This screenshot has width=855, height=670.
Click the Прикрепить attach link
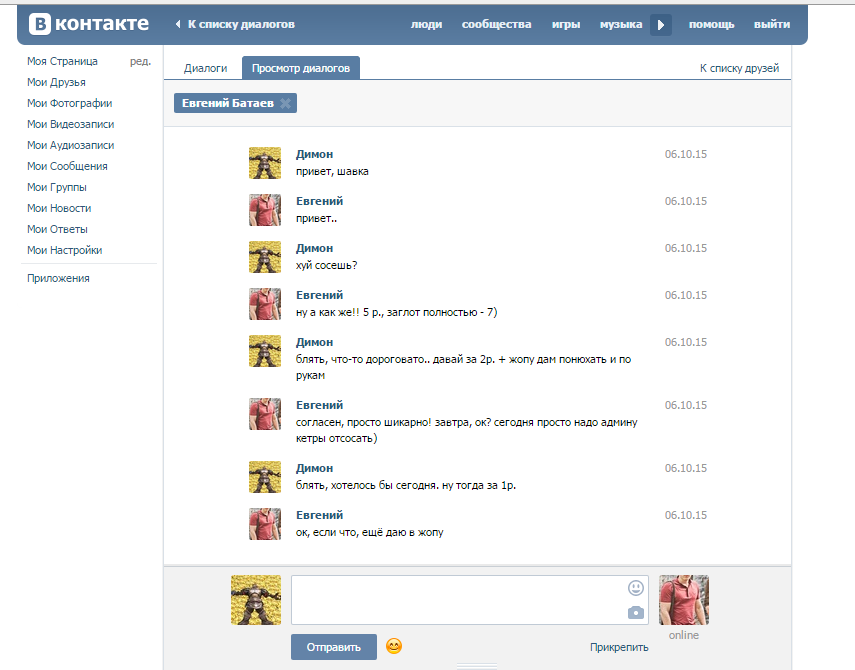pos(619,647)
